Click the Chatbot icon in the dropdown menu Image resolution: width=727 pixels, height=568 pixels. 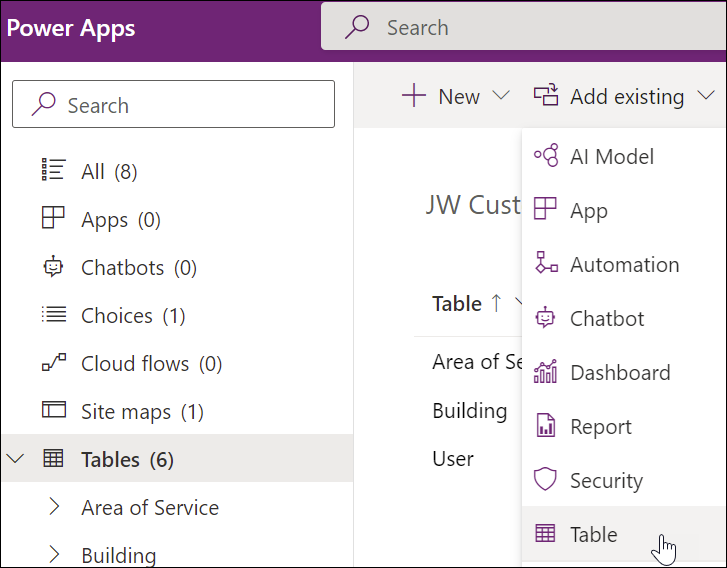[x=545, y=318]
